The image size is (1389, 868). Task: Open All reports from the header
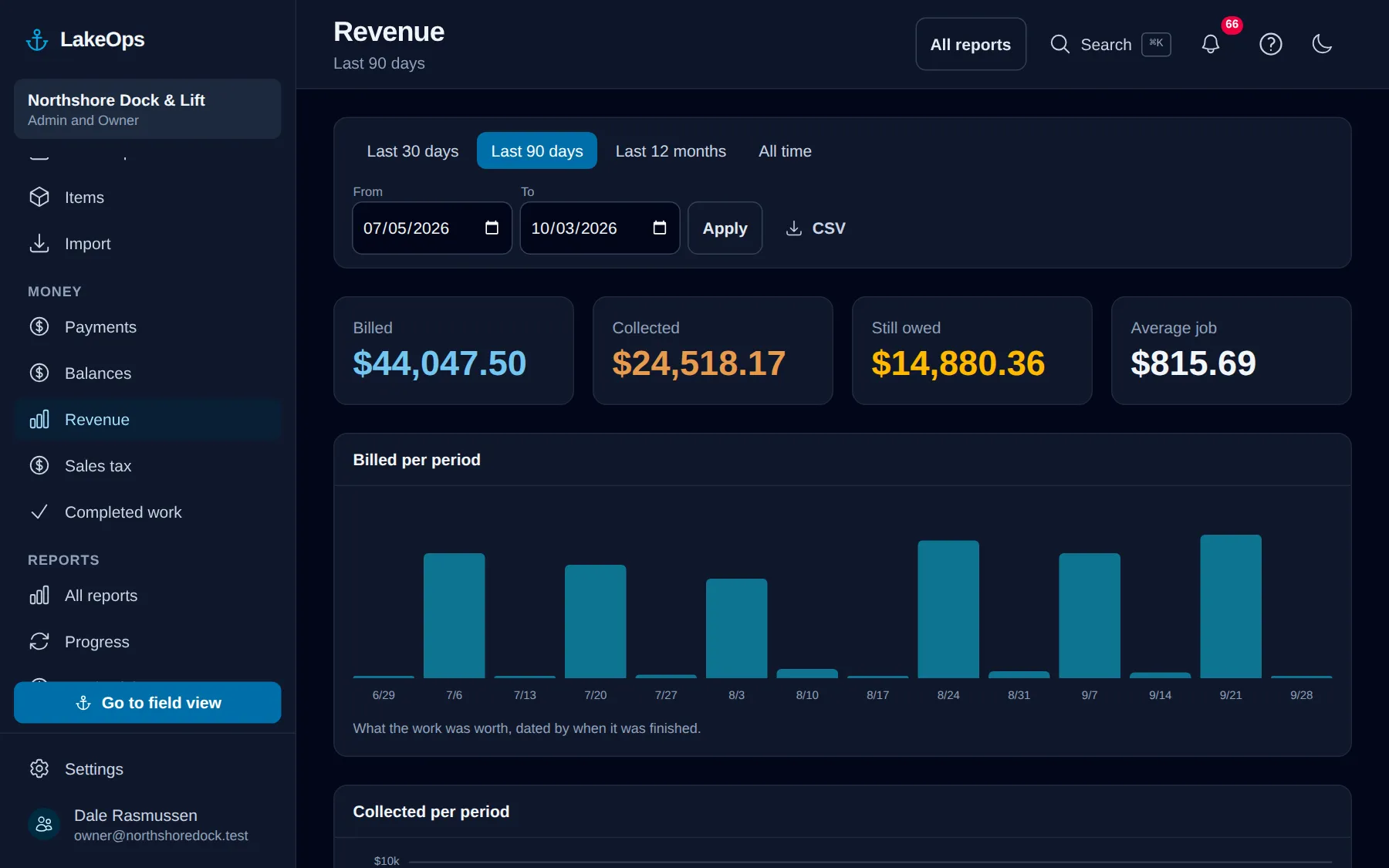[971, 45]
